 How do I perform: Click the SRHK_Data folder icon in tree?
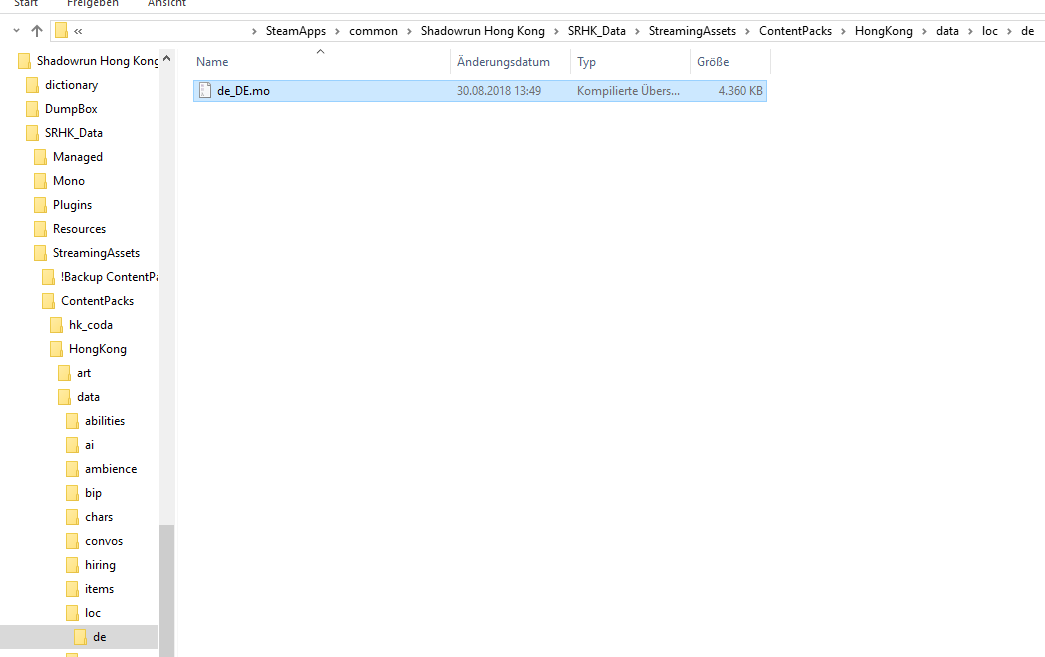click(x=32, y=133)
